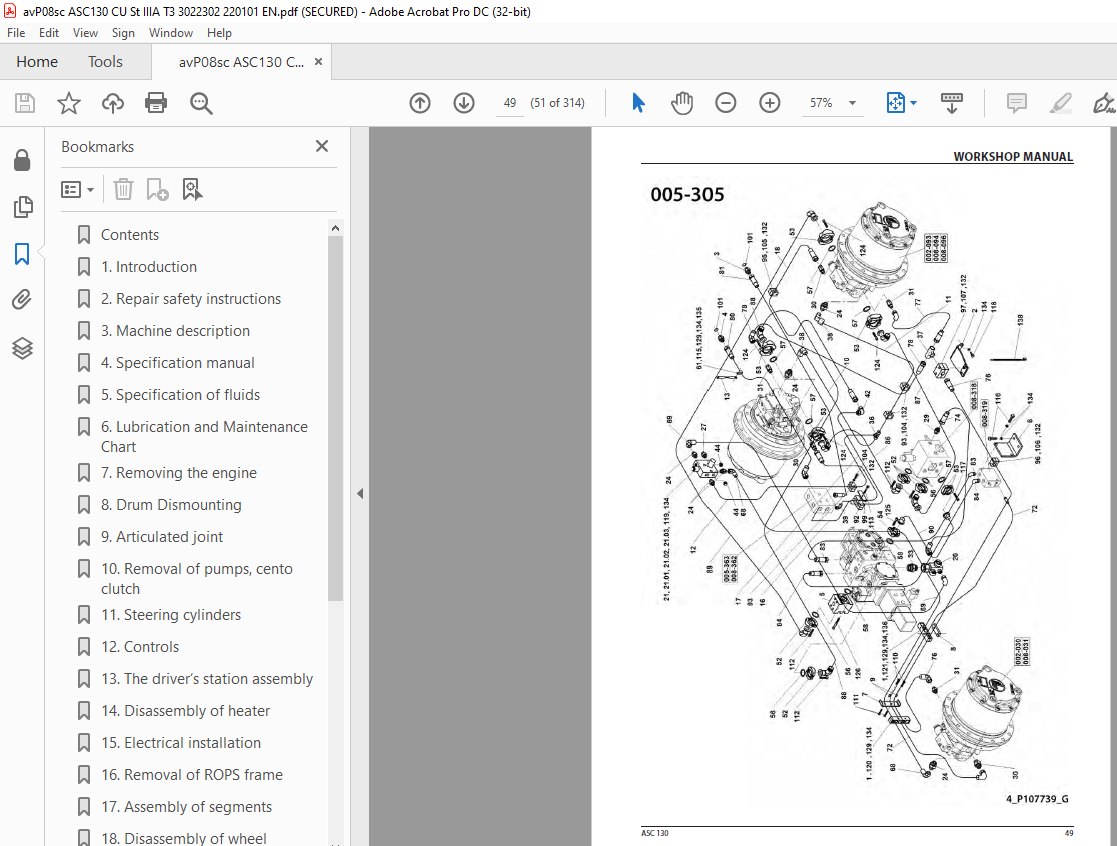Go to 1. Introduction bookmark

tap(149, 267)
